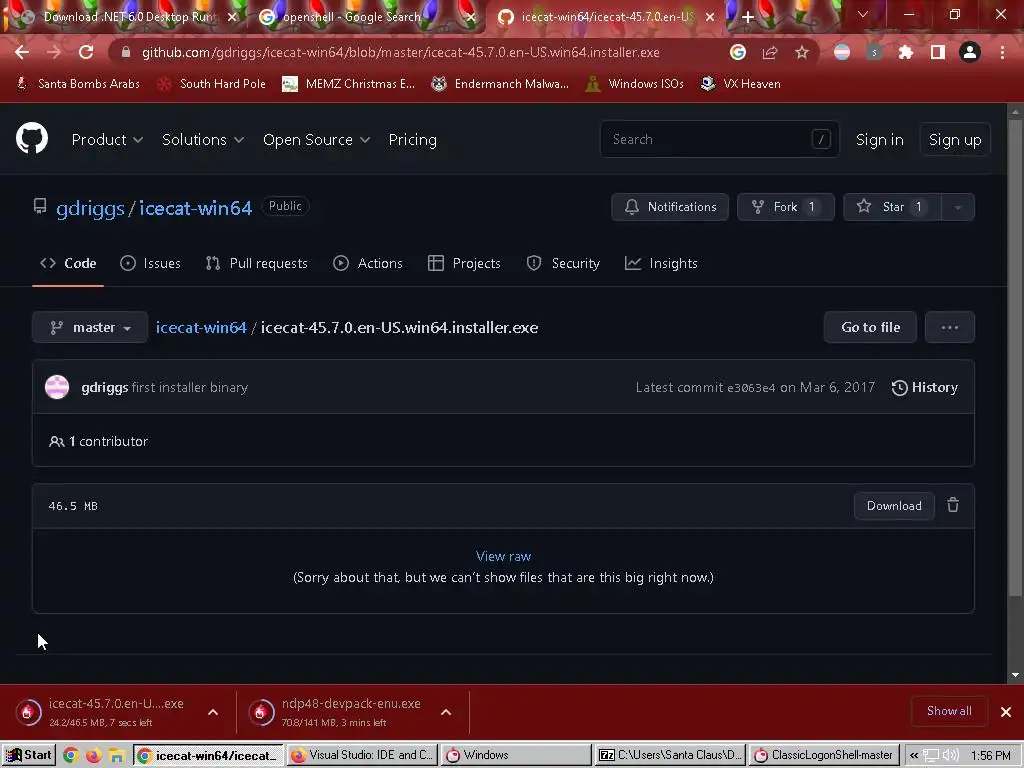Image resolution: width=1024 pixels, height=768 pixels.
Task: Open the Pricing page
Action: pos(413,140)
